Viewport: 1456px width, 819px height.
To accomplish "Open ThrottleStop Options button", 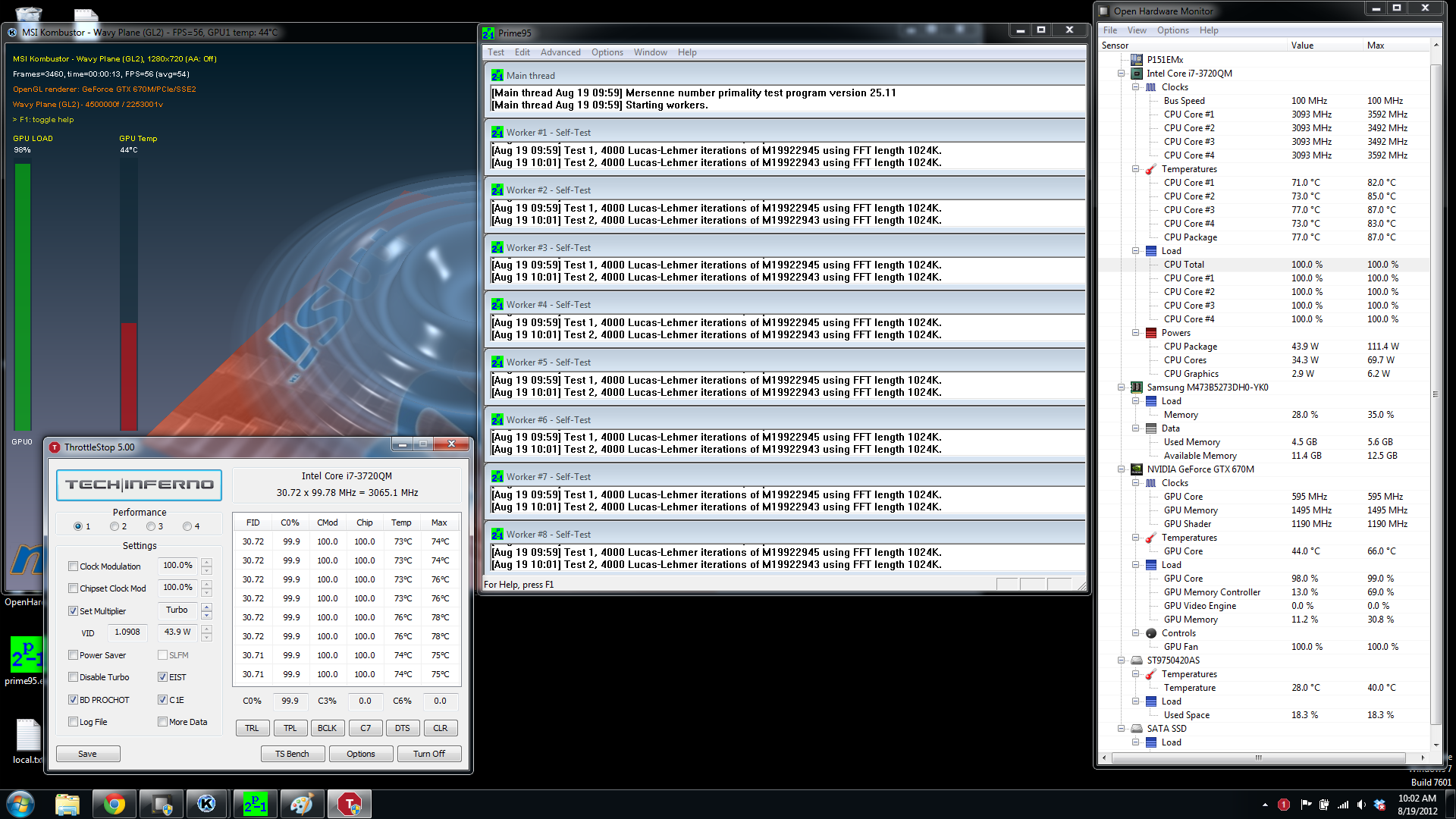I will (361, 754).
